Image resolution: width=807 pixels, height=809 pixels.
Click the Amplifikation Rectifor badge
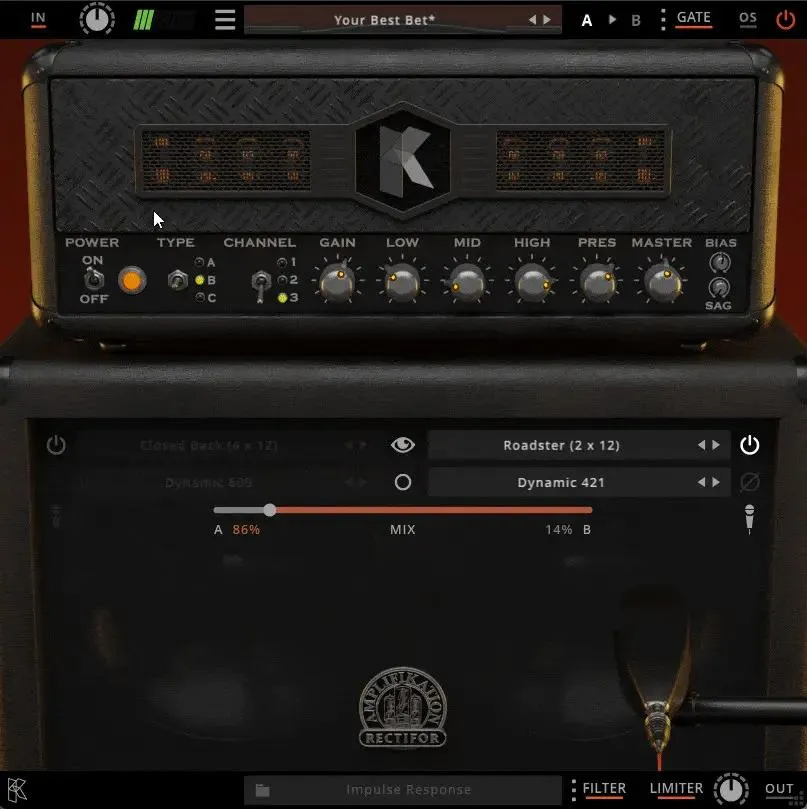click(x=403, y=707)
